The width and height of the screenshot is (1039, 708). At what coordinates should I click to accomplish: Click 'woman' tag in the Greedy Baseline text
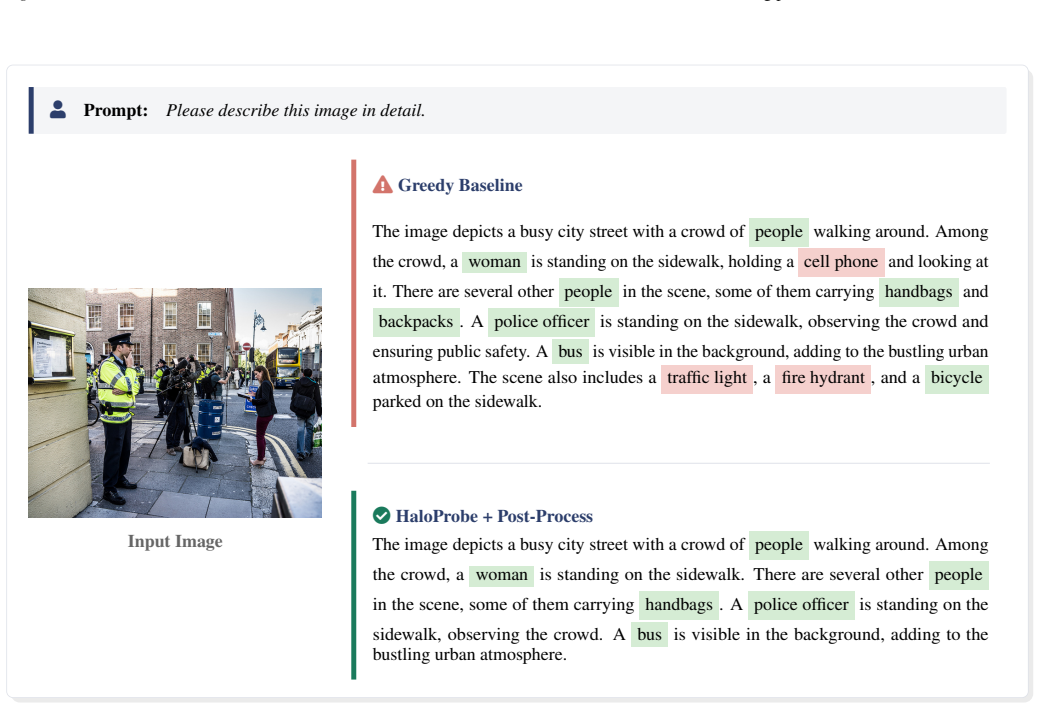pyautogui.click(x=494, y=262)
